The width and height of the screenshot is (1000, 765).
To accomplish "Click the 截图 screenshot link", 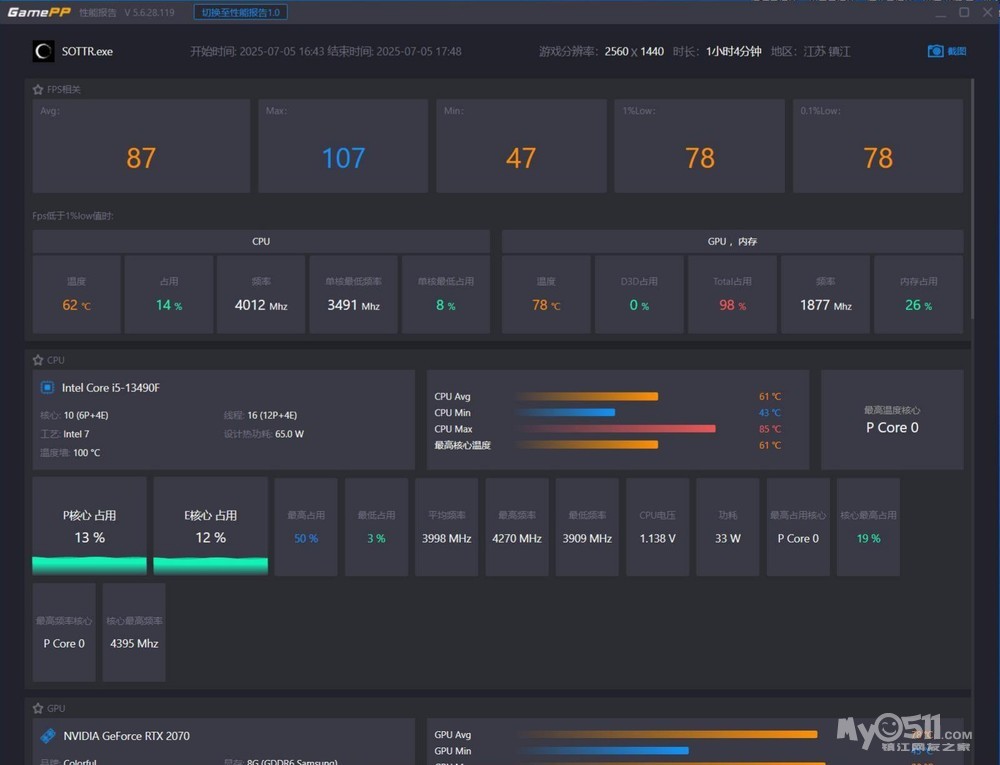I will click(957, 51).
